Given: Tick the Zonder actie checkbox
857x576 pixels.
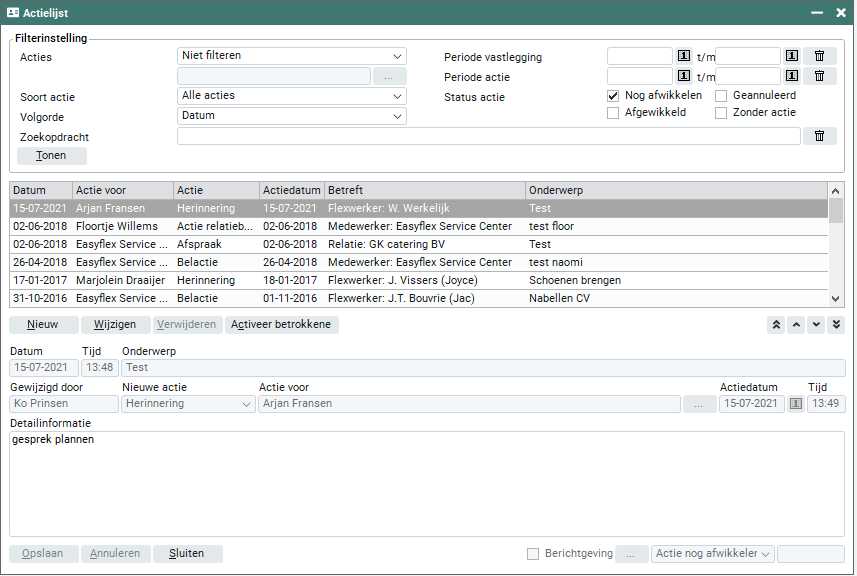Looking at the screenshot, I should (721, 113).
